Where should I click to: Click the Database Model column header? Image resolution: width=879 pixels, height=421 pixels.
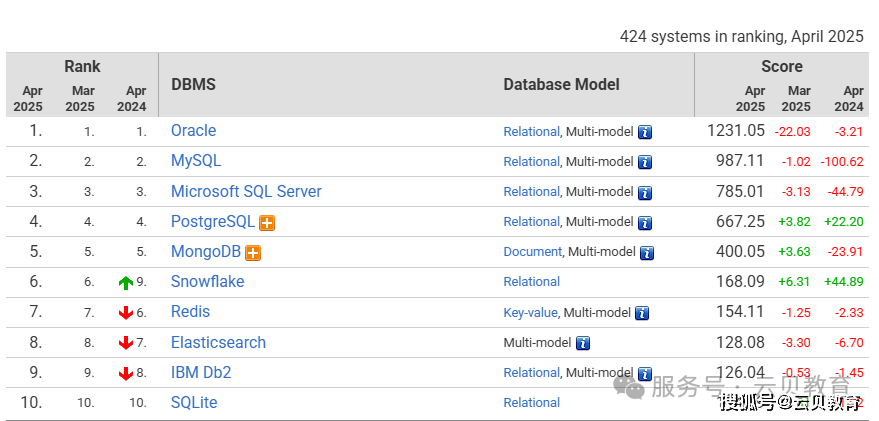pos(561,85)
